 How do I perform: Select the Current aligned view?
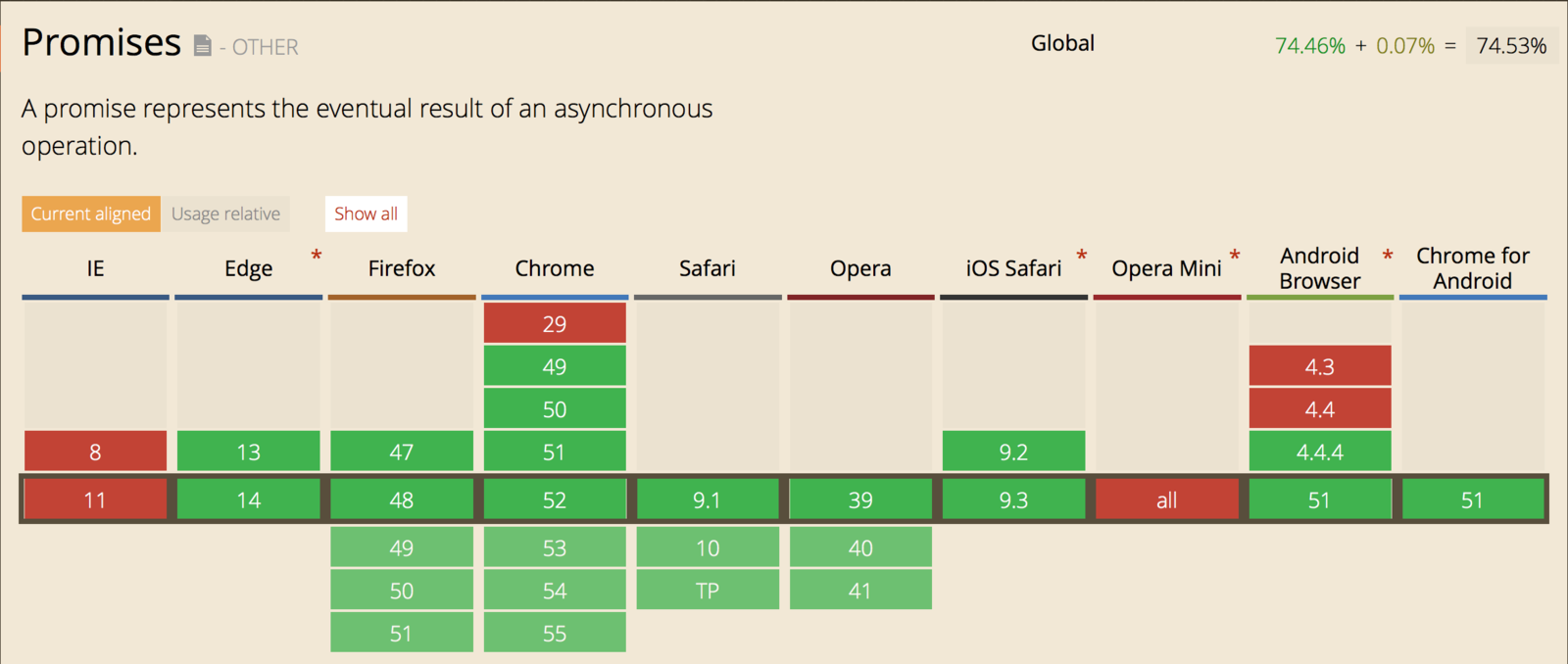[91, 213]
